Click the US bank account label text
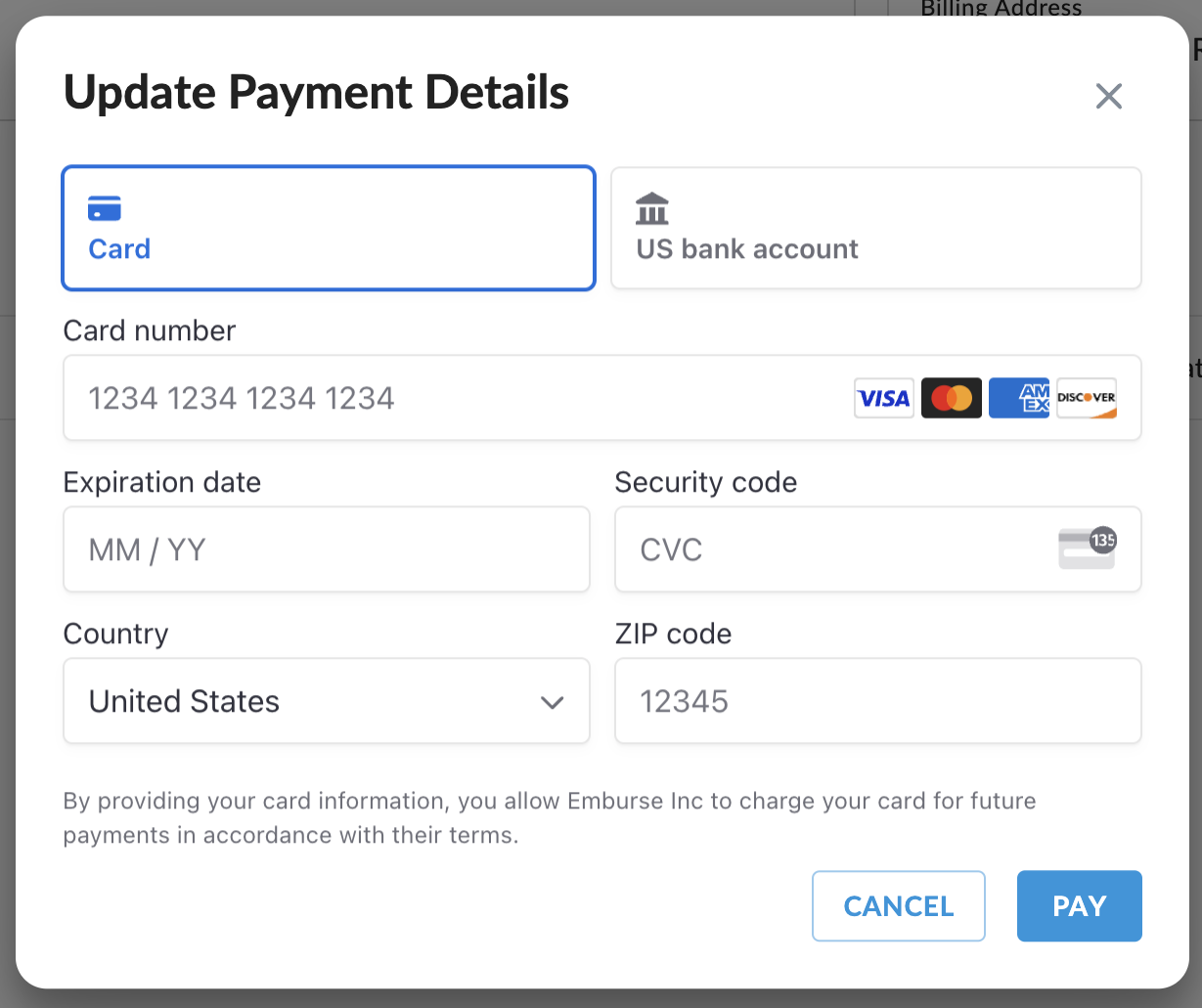This screenshot has height=1008, width=1202. 747,249
